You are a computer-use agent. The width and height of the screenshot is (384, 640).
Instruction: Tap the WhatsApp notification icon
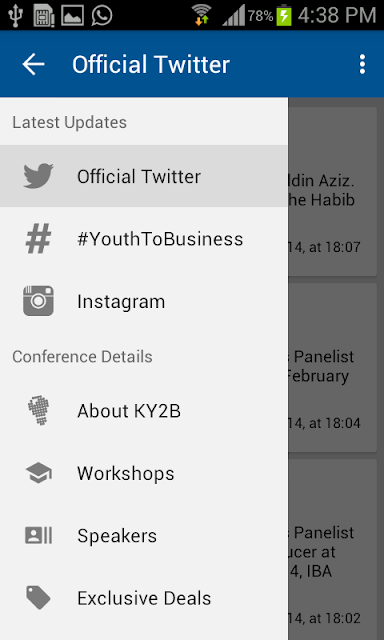[x=102, y=16]
